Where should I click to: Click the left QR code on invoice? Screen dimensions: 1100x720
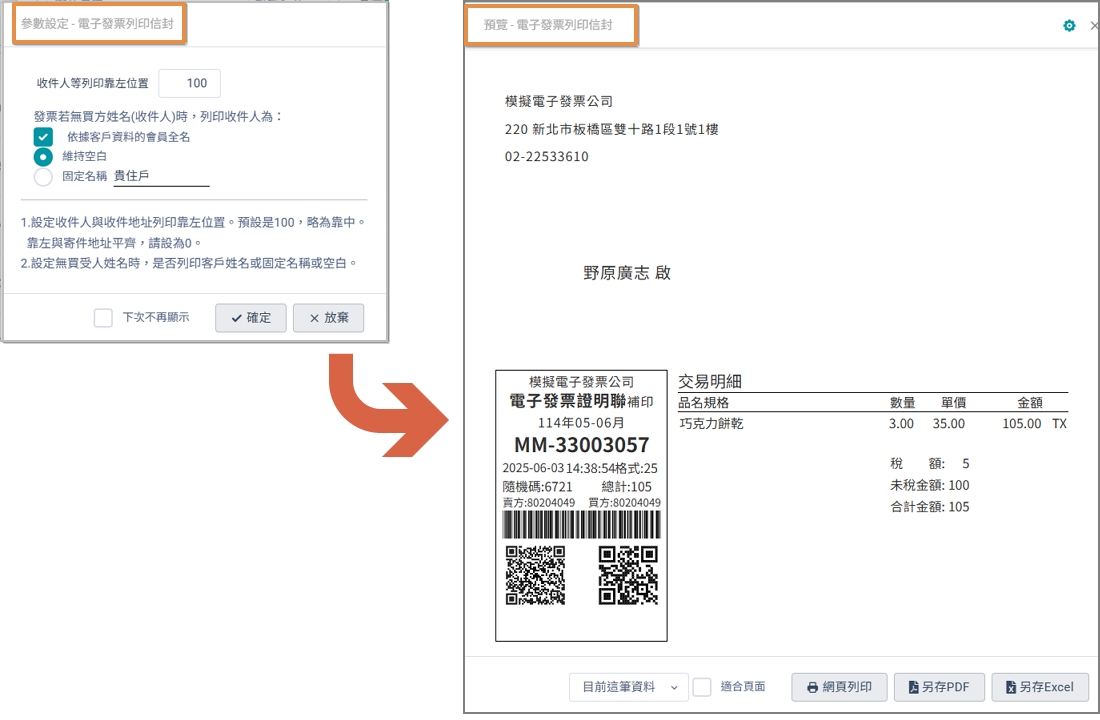535,575
